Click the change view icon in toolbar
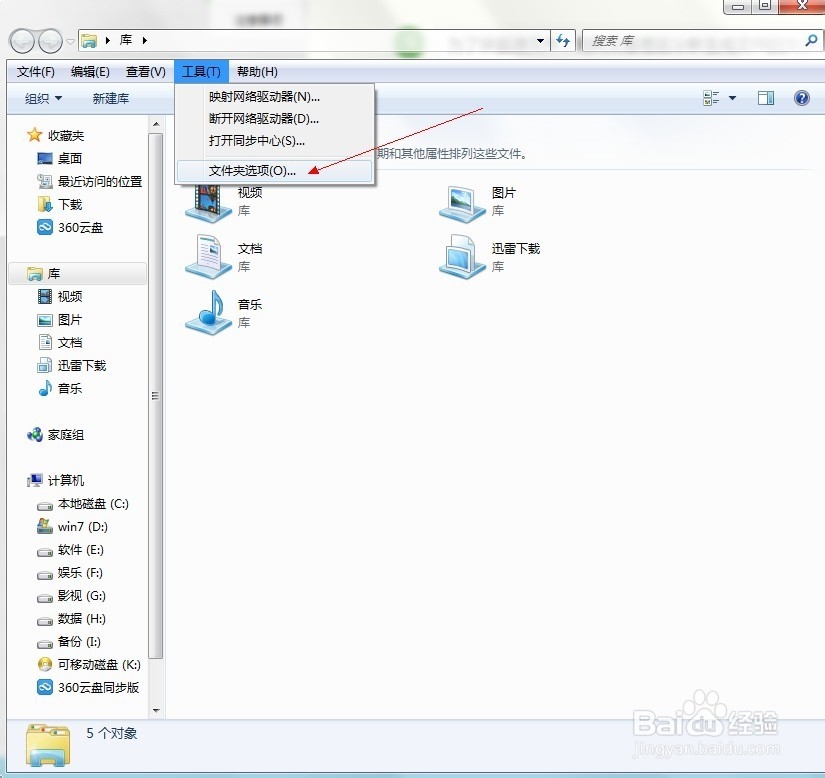Image resolution: width=825 pixels, height=778 pixels. (x=711, y=98)
